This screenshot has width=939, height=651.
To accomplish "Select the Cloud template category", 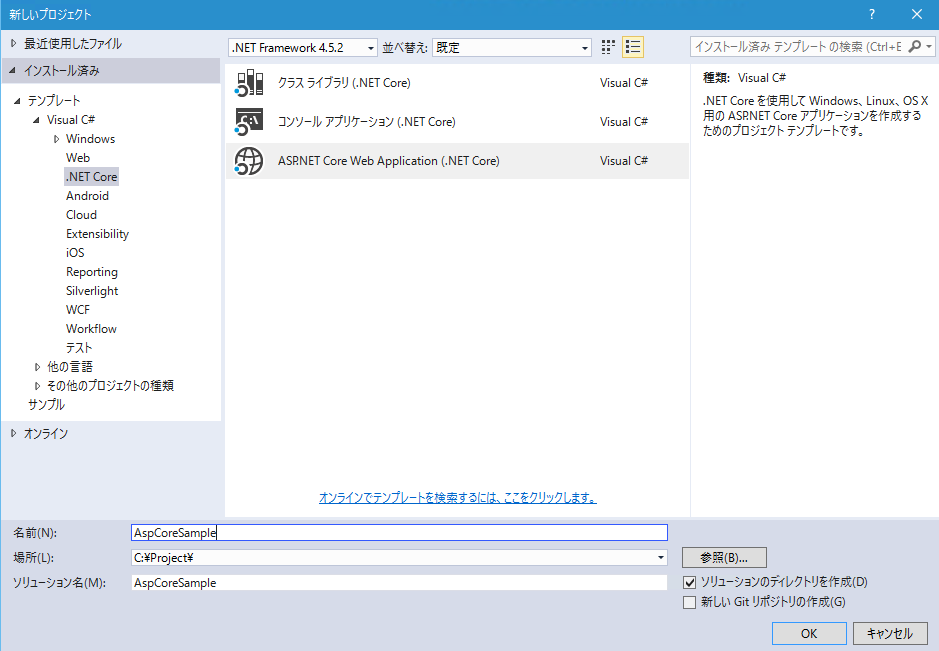I will coord(81,215).
